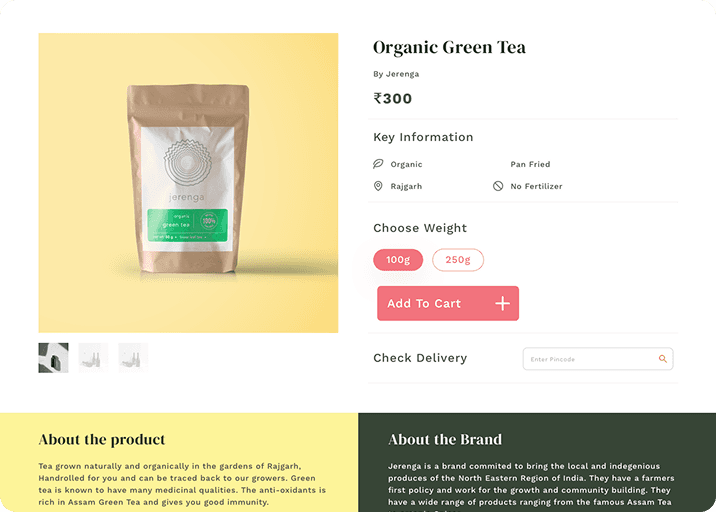Add the tea to cart
The width and height of the screenshot is (716, 512).
coord(448,303)
